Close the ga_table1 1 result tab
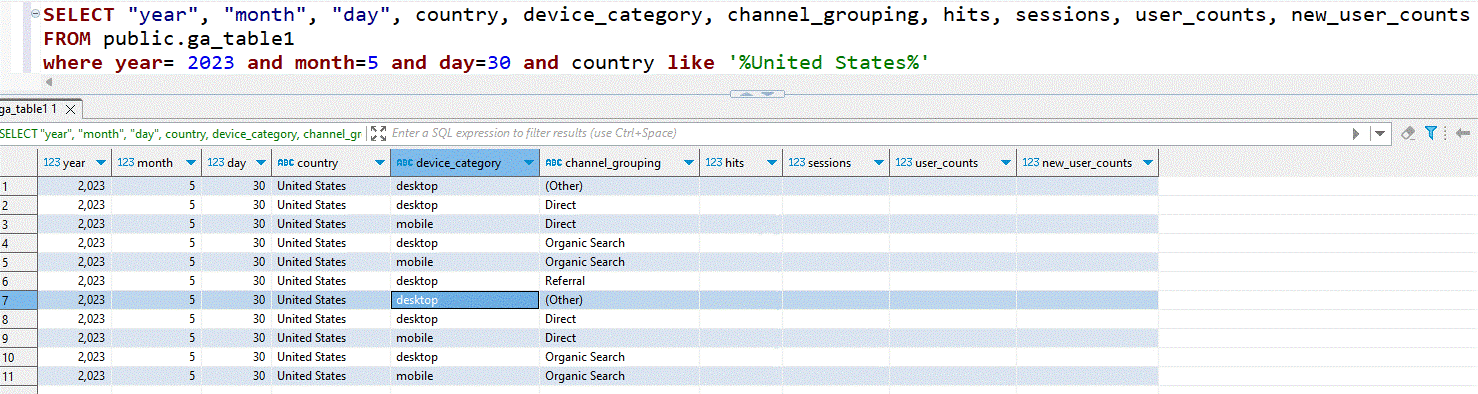The image size is (1478, 394). [71, 109]
